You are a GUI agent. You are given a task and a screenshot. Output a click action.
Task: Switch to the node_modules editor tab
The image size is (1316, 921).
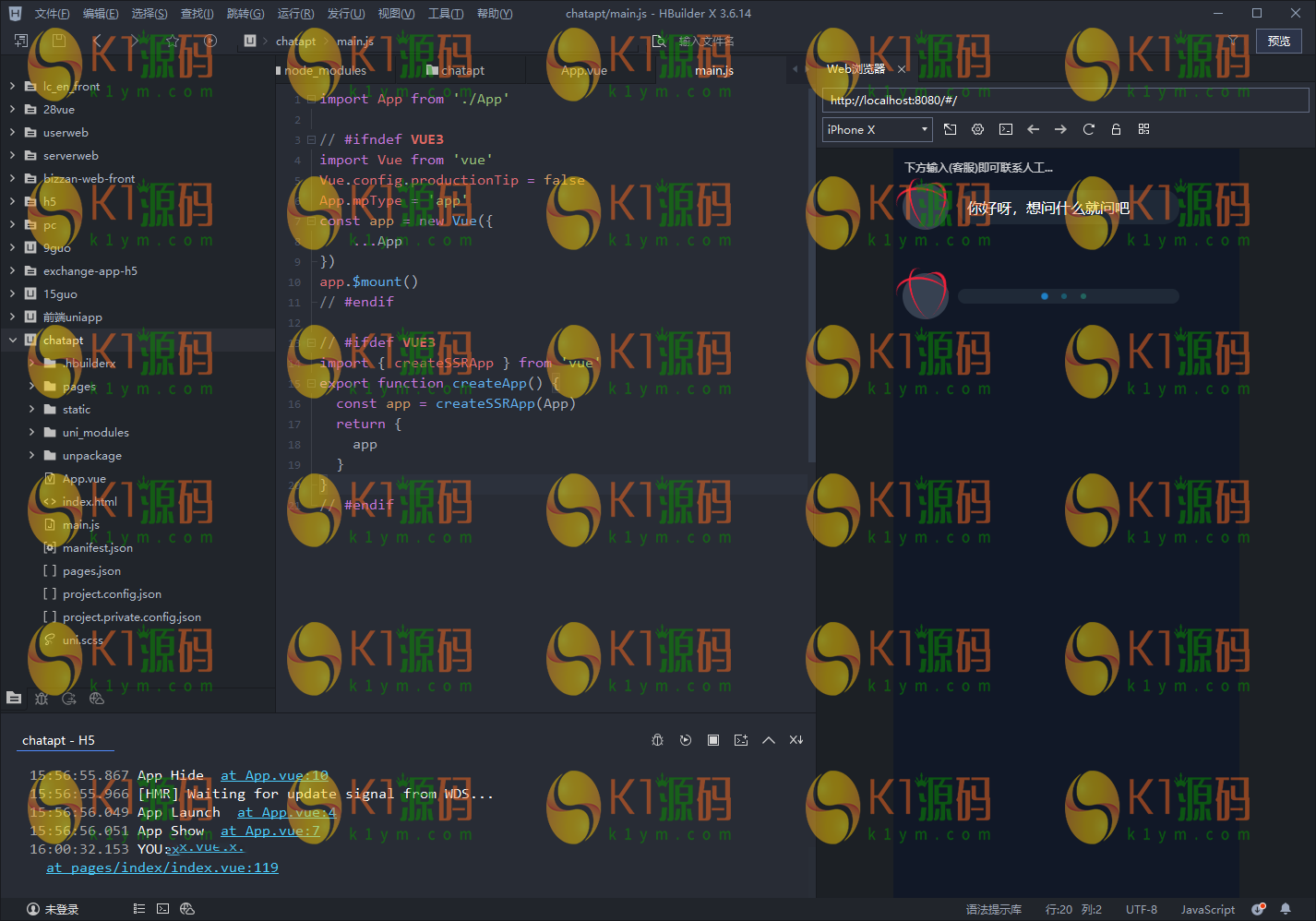click(325, 70)
